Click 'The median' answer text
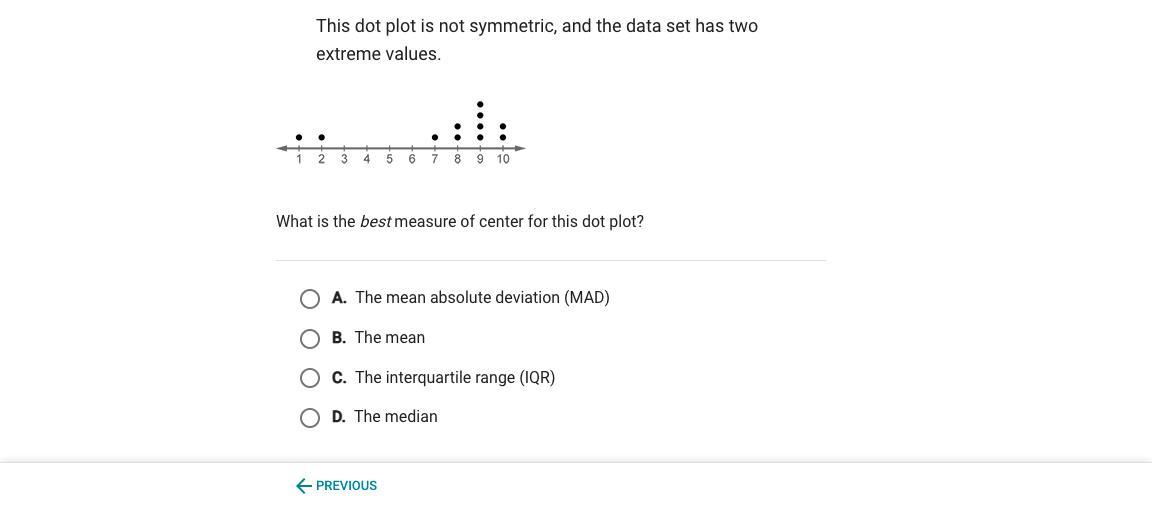Viewport: 1152px width, 510px height. coord(395,417)
